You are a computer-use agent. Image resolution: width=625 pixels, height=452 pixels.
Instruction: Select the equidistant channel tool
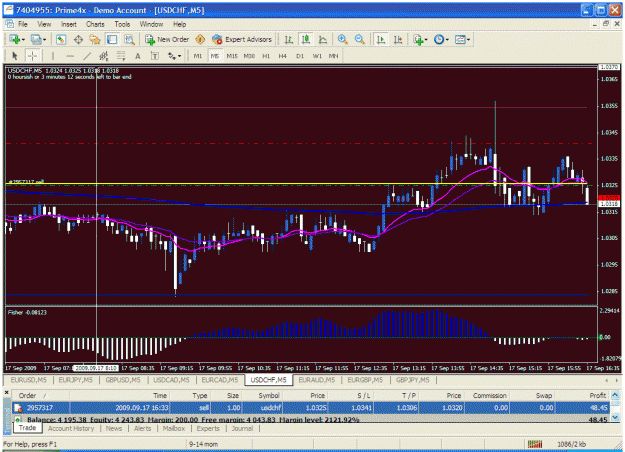tap(104, 56)
